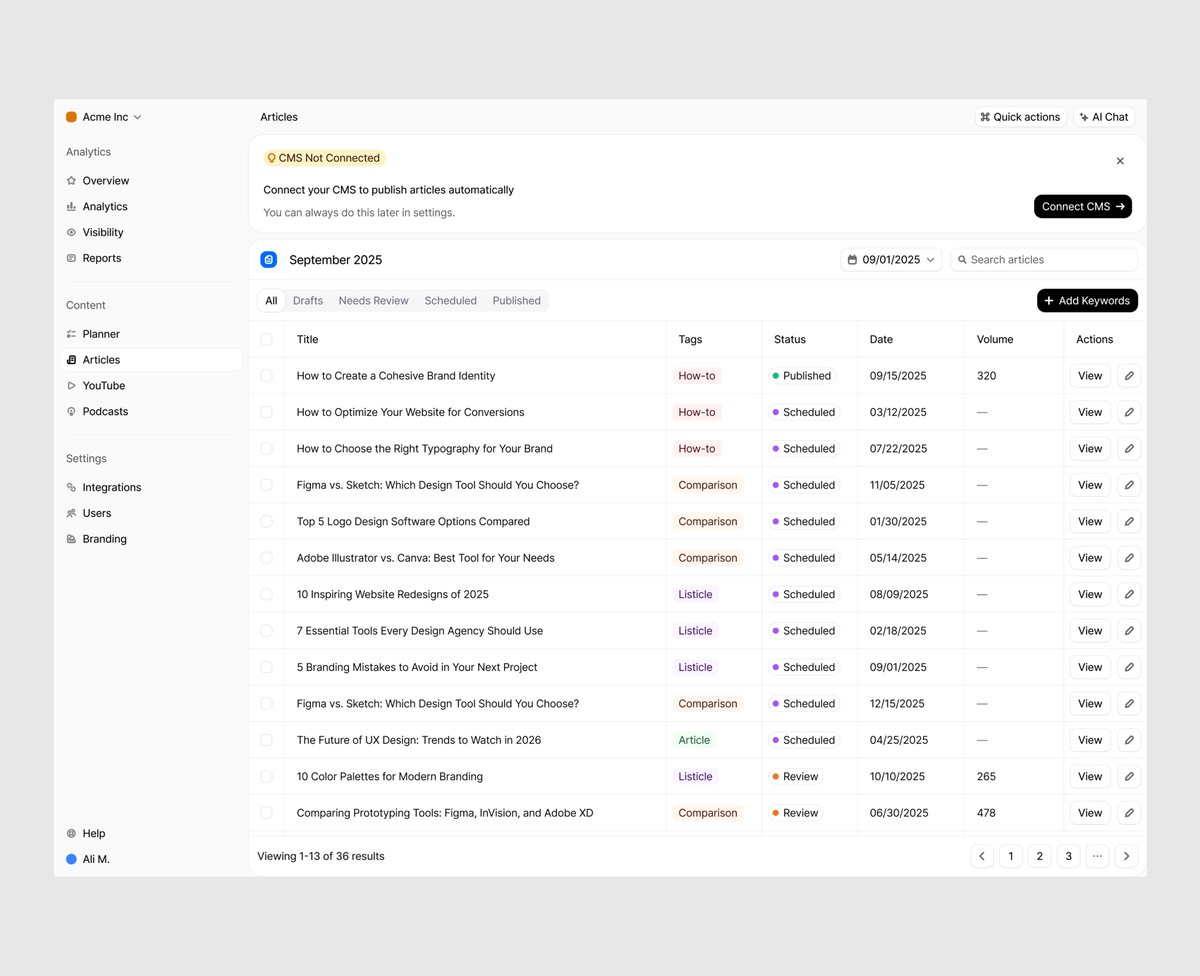Edit the 5 Branding Mistakes article
This screenshot has height=976, width=1200.
tap(1129, 667)
